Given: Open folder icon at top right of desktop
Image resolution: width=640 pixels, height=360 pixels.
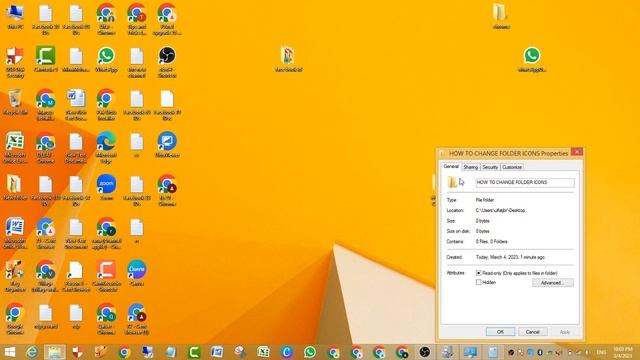Looking at the screenshot, I should click(500, 16).
